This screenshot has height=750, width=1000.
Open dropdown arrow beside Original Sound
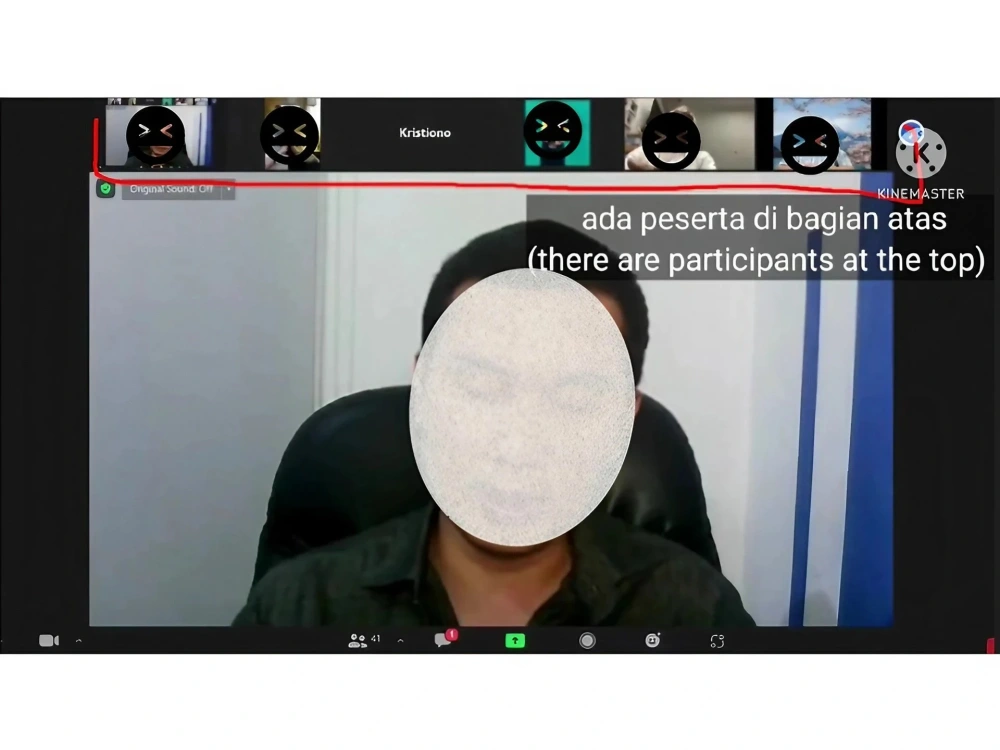coord(229,189)
